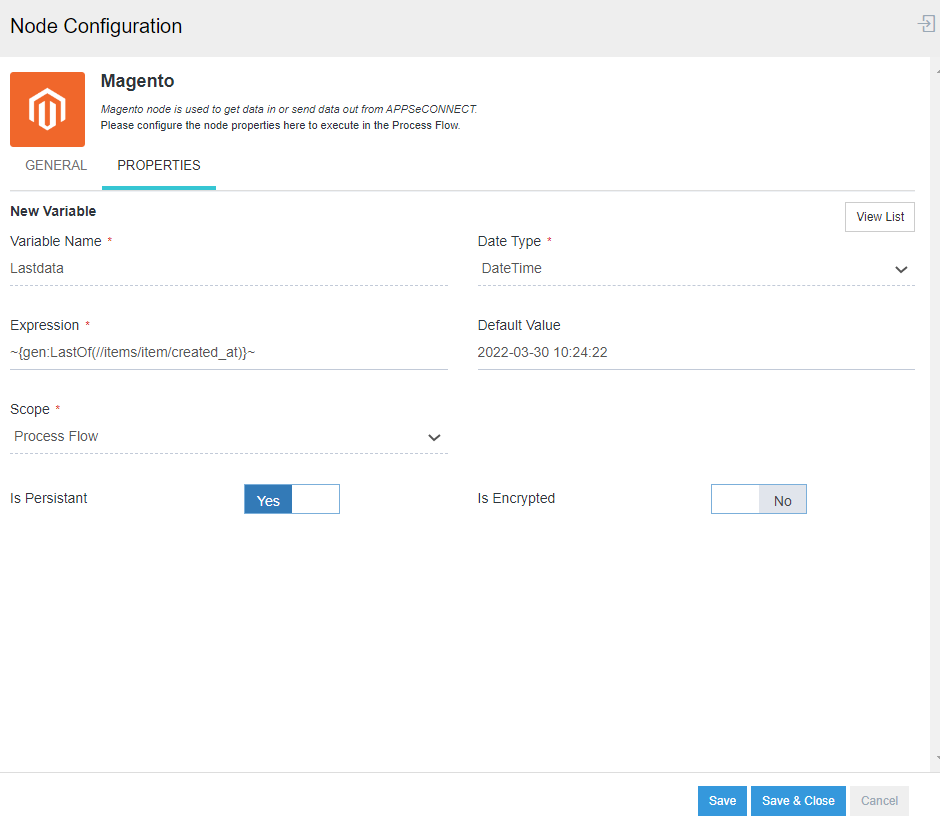
Task: Click the Date Type chevron arrow
Action: [901, 269]
